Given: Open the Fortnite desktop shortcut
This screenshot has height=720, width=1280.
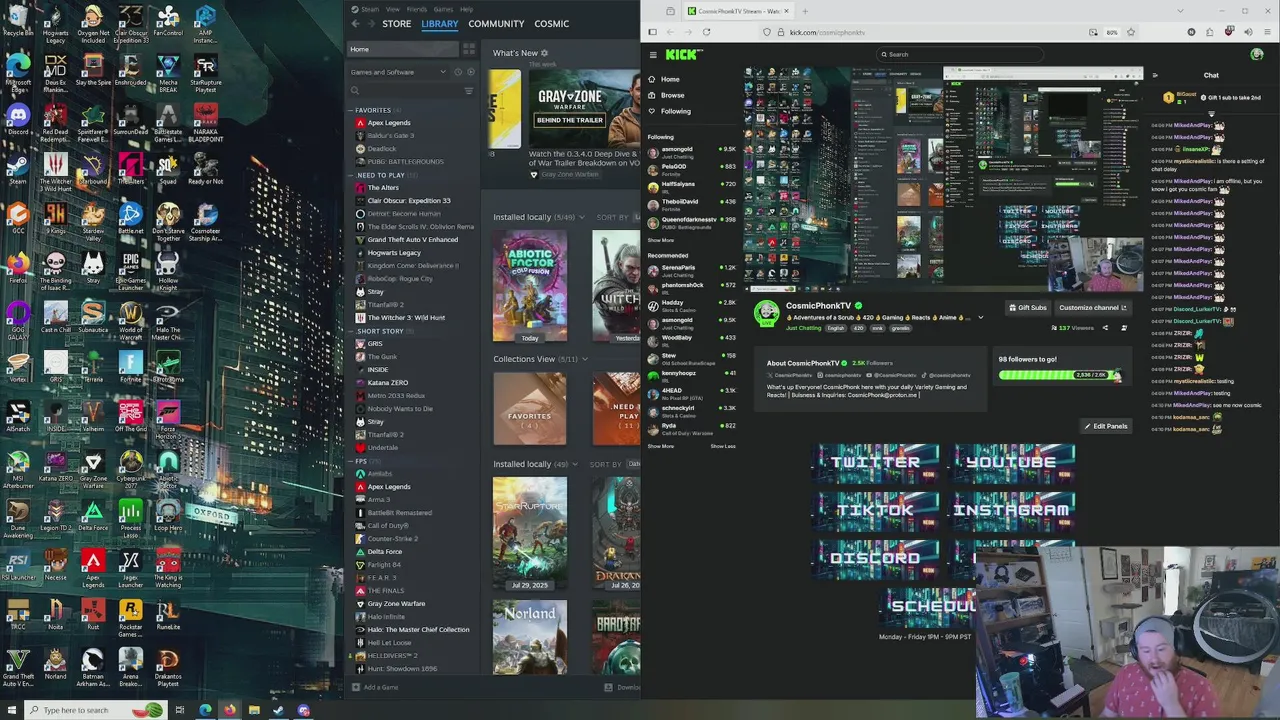Looking at the screenshot, I should (x=131, y=368).
